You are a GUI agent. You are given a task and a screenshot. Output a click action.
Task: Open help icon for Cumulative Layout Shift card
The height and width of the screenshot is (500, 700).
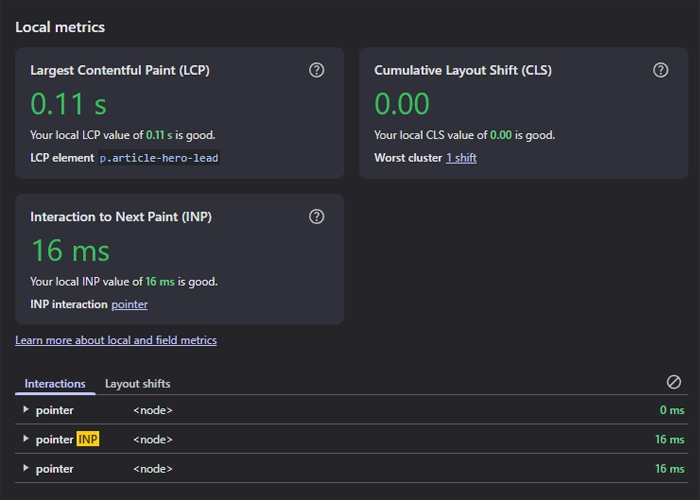click(x=661, y=70)
